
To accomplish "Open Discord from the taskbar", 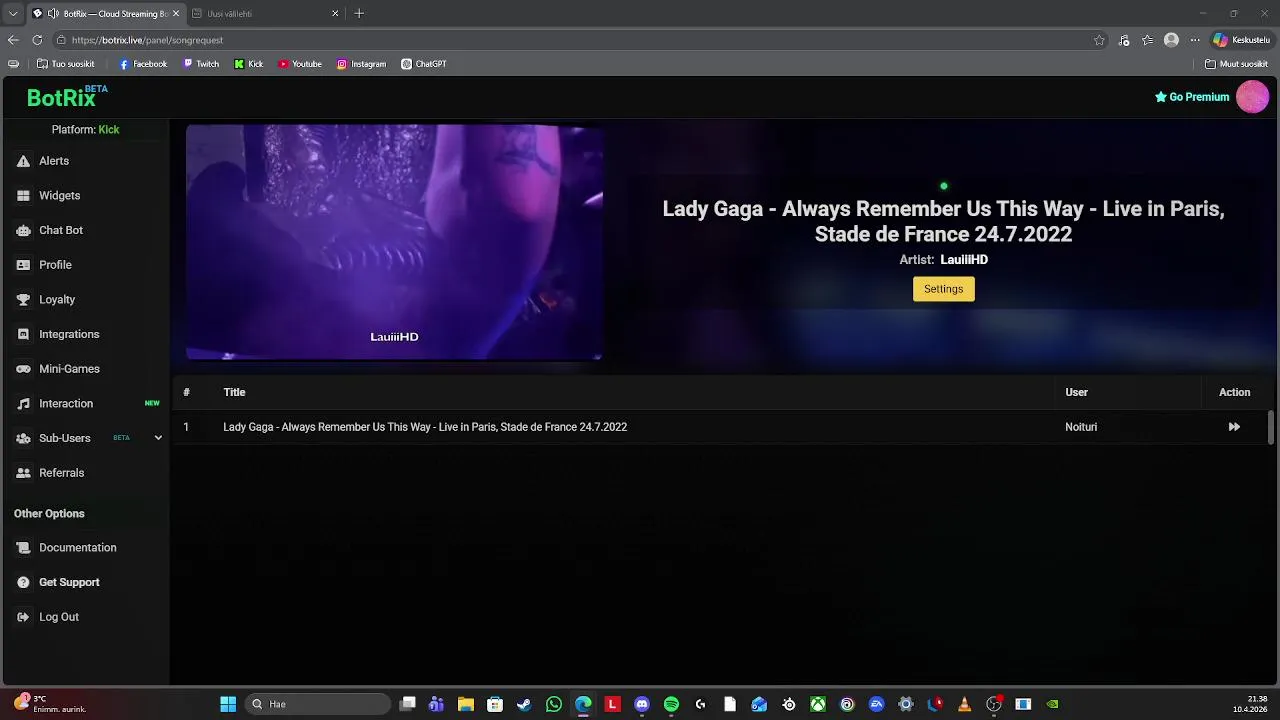I will coord(642,704).
